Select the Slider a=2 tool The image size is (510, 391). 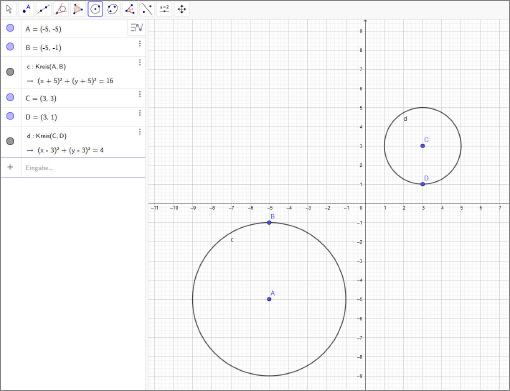pos(164,9)
